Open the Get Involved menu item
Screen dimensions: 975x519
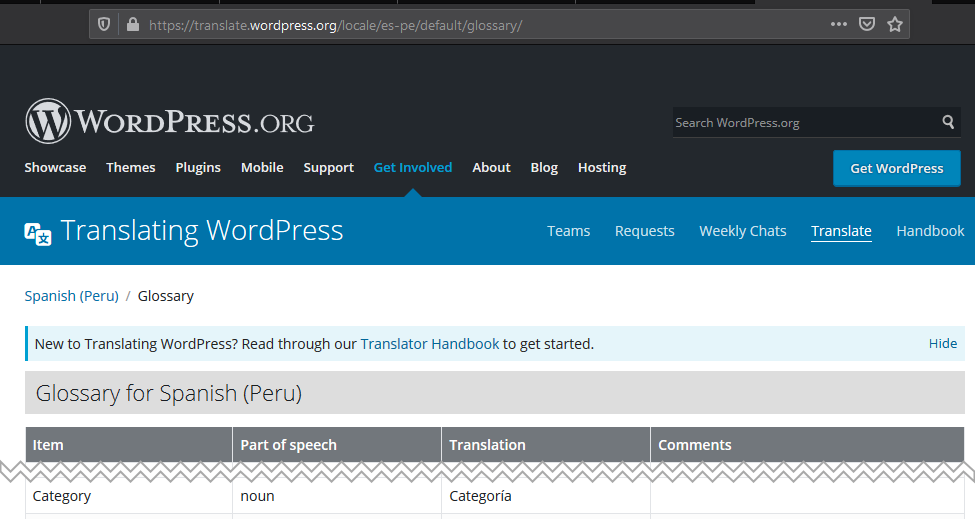[413, 167]
